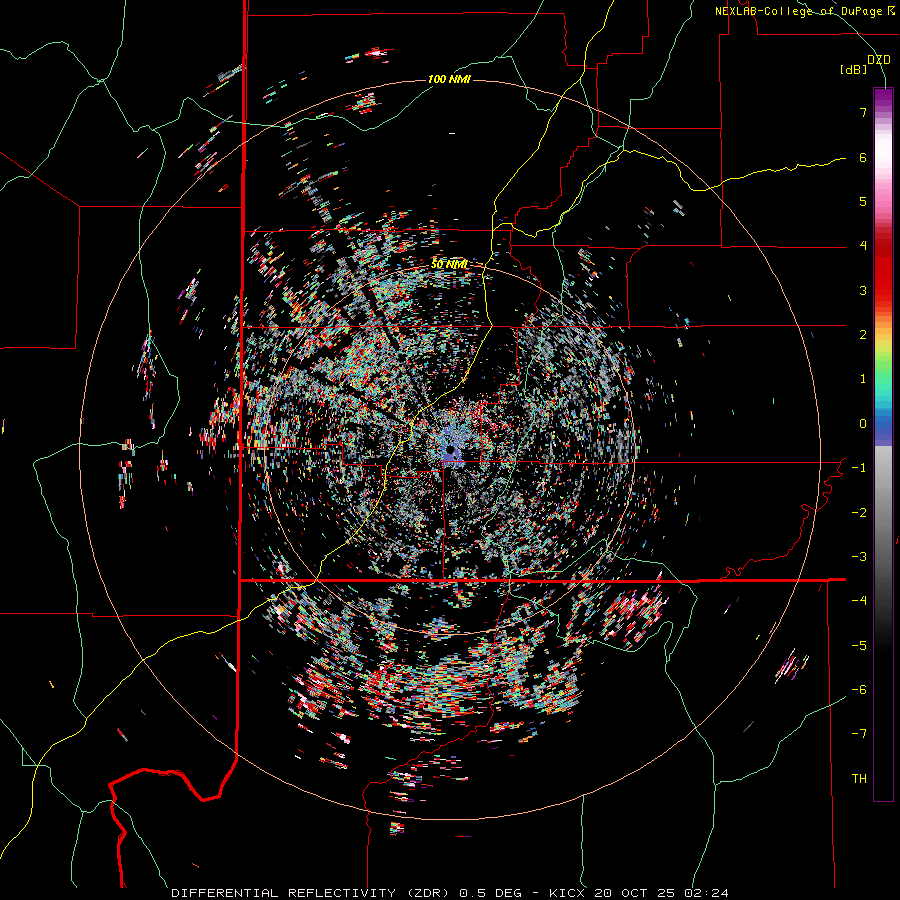
Task: Click the 1 dB scale label
Action: point(863,379)
